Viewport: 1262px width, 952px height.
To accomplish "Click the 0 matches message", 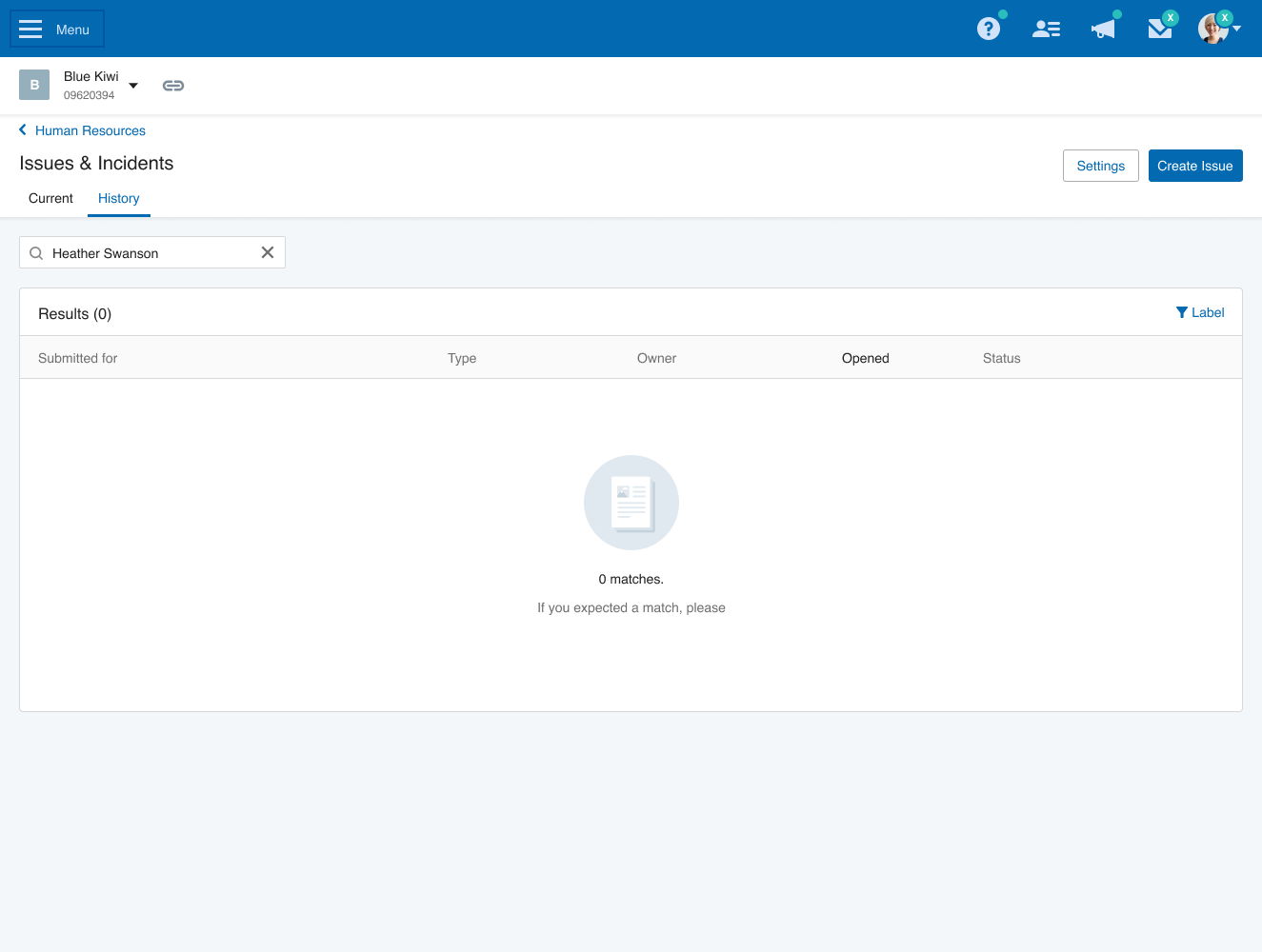I will pos(631,579).
